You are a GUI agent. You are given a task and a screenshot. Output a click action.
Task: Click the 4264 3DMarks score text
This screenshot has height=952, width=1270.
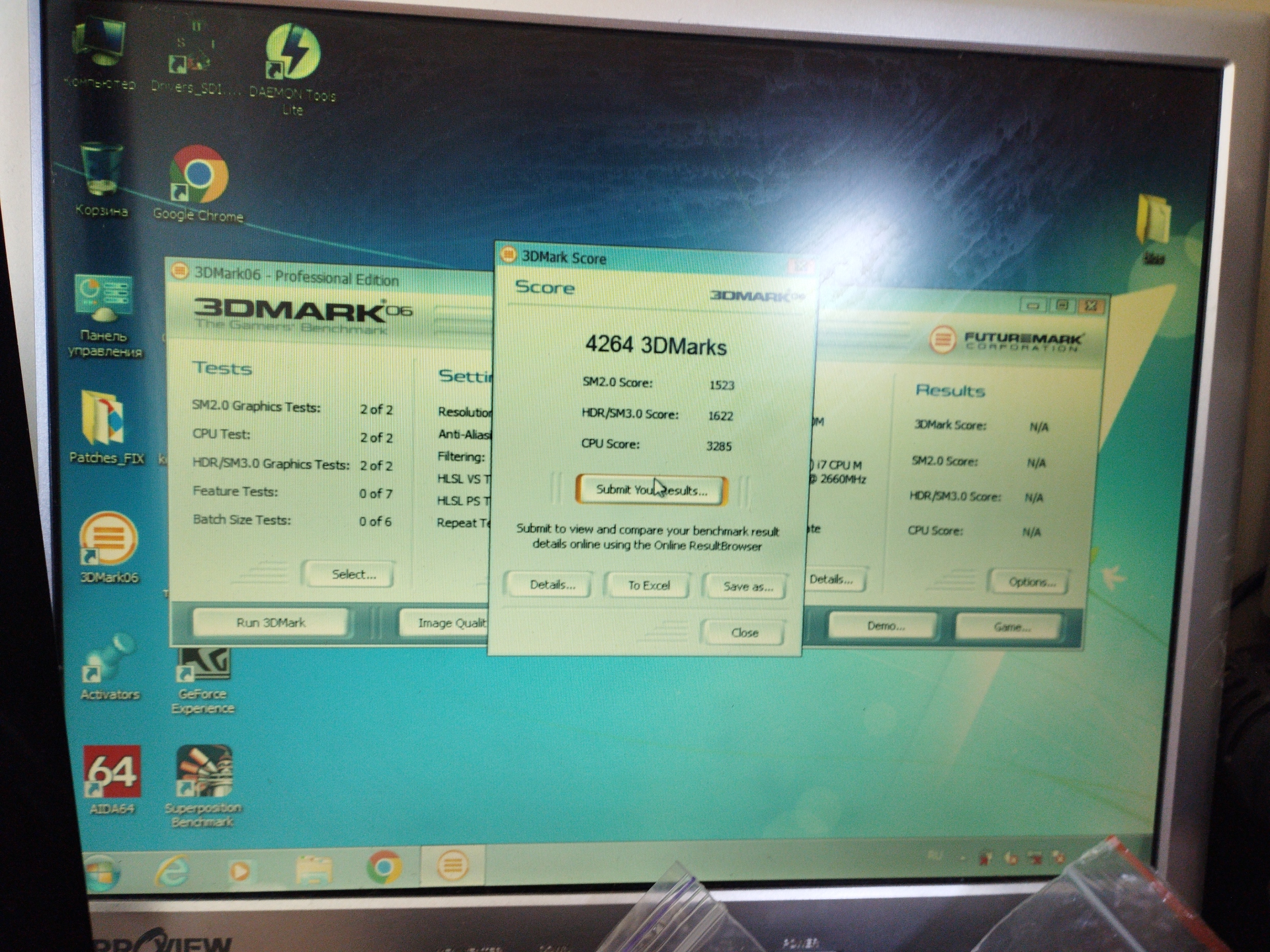pyautogui.click(x=656, y=345)
